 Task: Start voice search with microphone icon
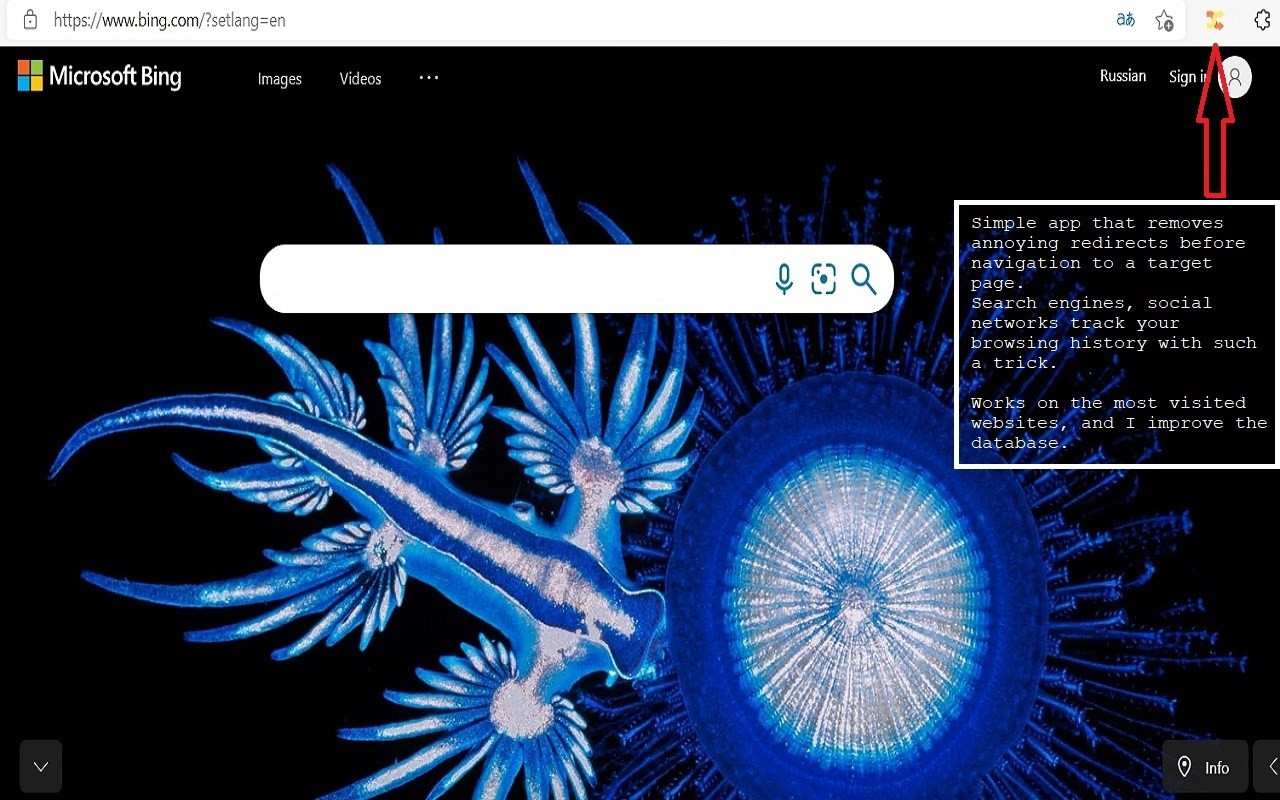[x=784, y=279]
